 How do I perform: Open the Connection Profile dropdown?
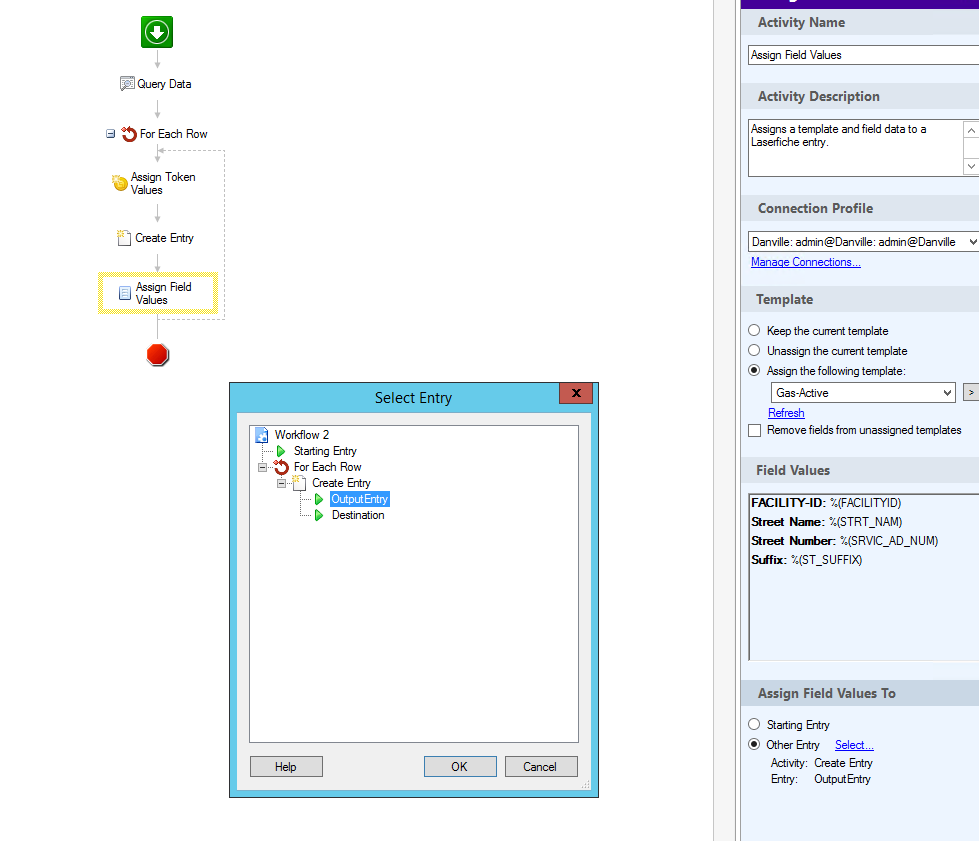coord(972,242)
